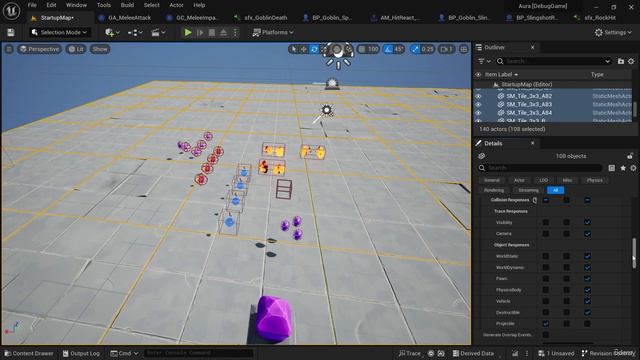Change the camera speed setting
The width and height of the screenshot is (640, 360).
(446, 49)
